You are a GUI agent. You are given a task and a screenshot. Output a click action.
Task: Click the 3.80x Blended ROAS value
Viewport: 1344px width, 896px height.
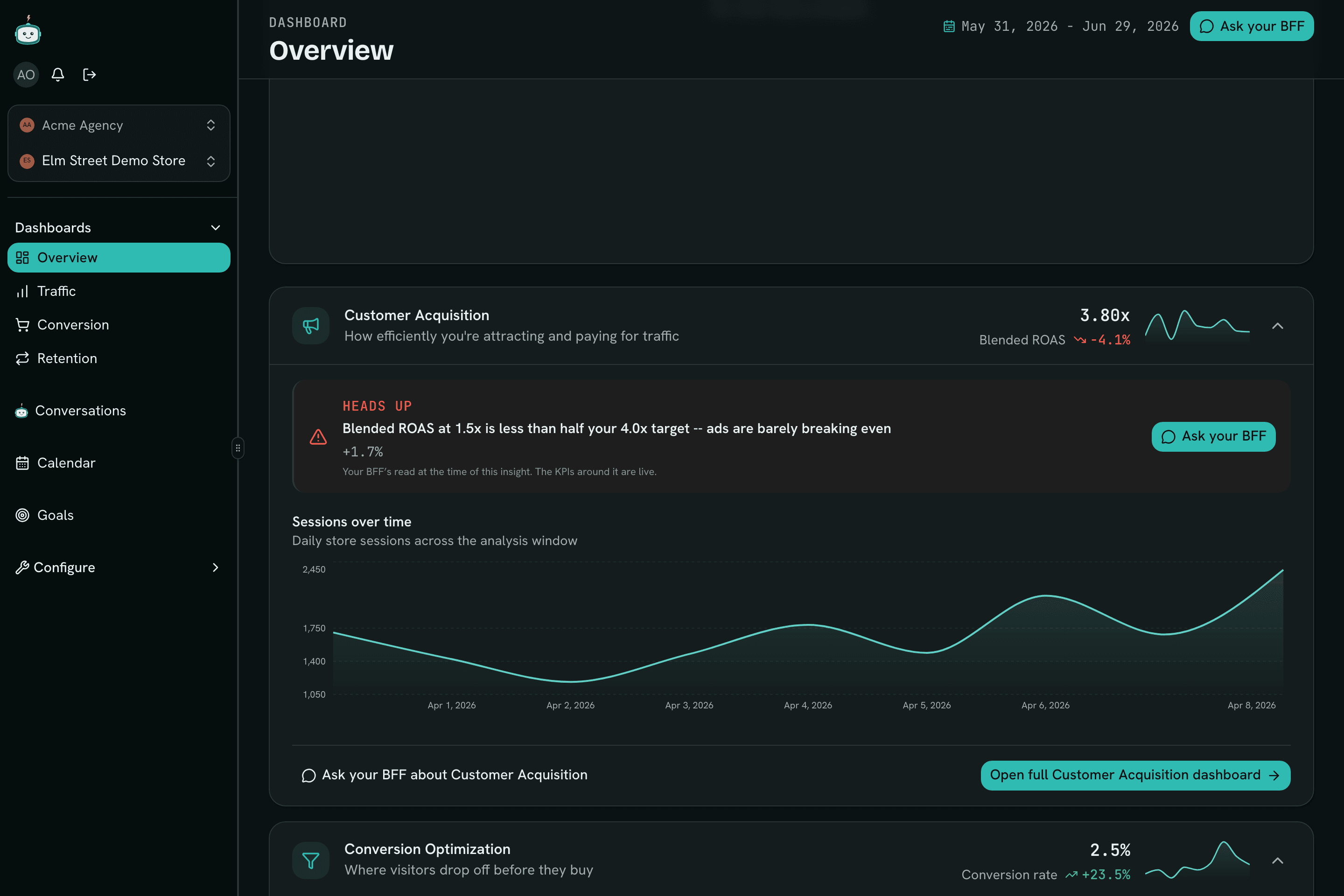click(1105, 315)
